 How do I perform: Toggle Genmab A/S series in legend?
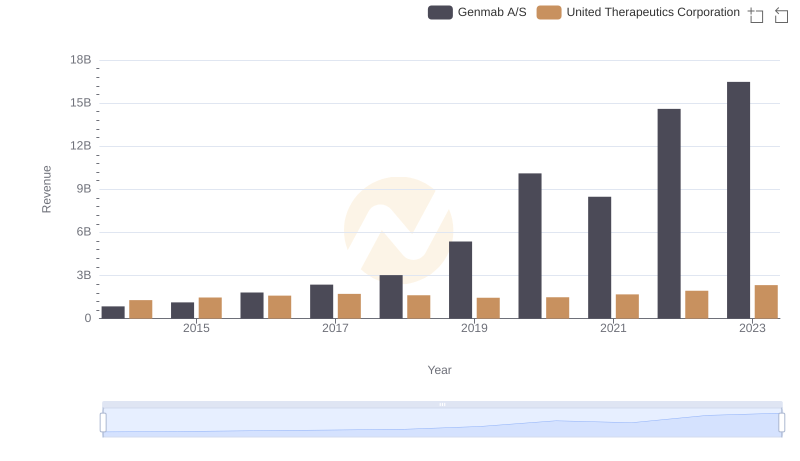point(477,12)
